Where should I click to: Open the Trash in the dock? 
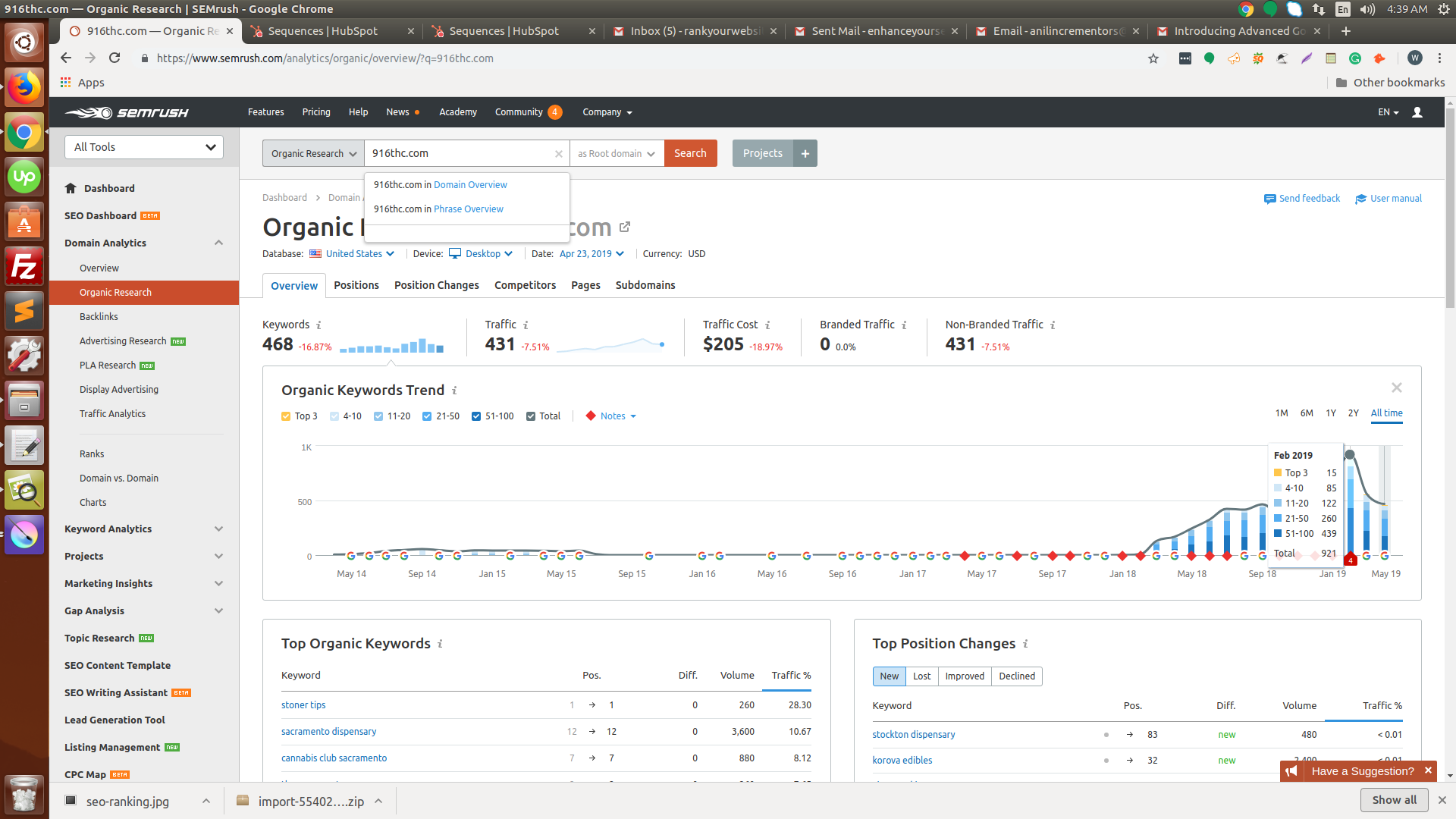coord(24,793)
